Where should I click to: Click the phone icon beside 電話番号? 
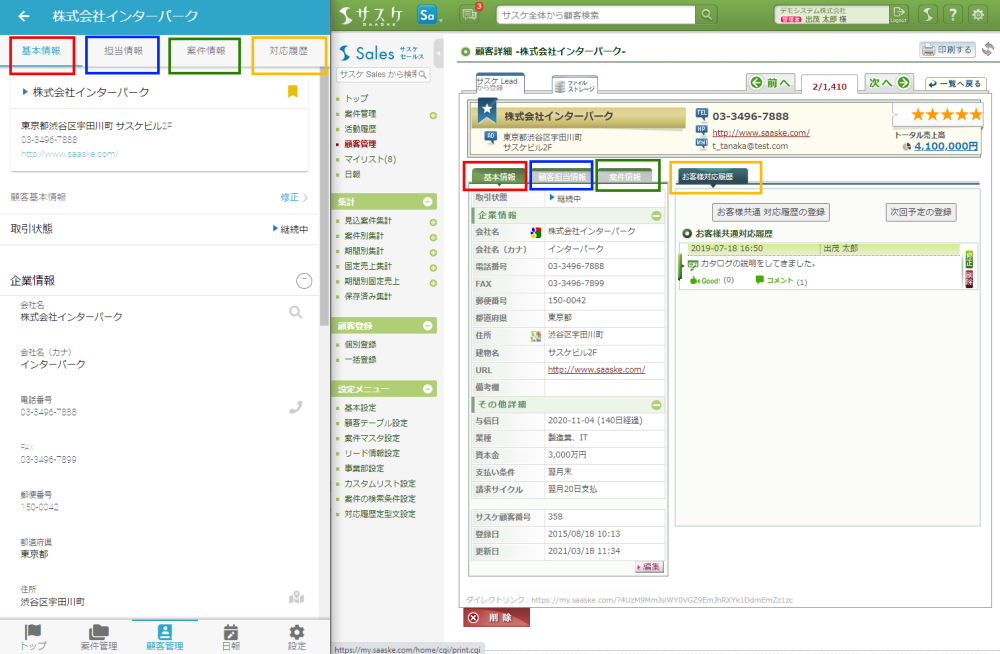(x=295, y=407)
